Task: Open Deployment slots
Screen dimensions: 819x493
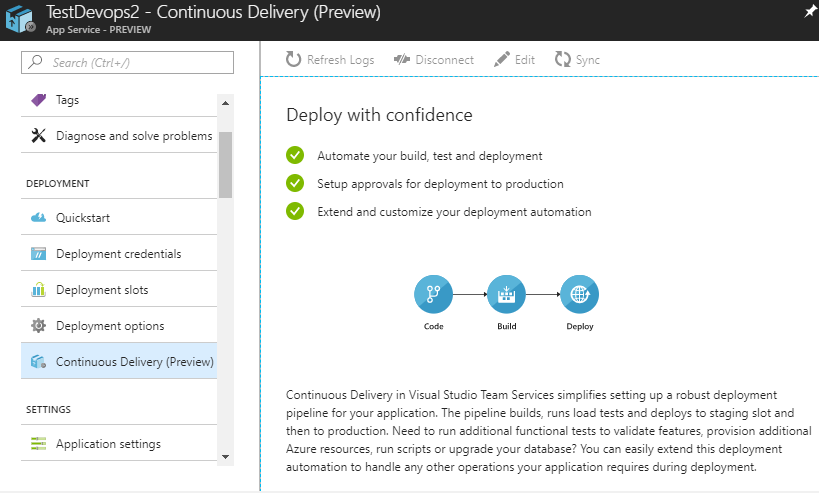Action: pos(119,290)
